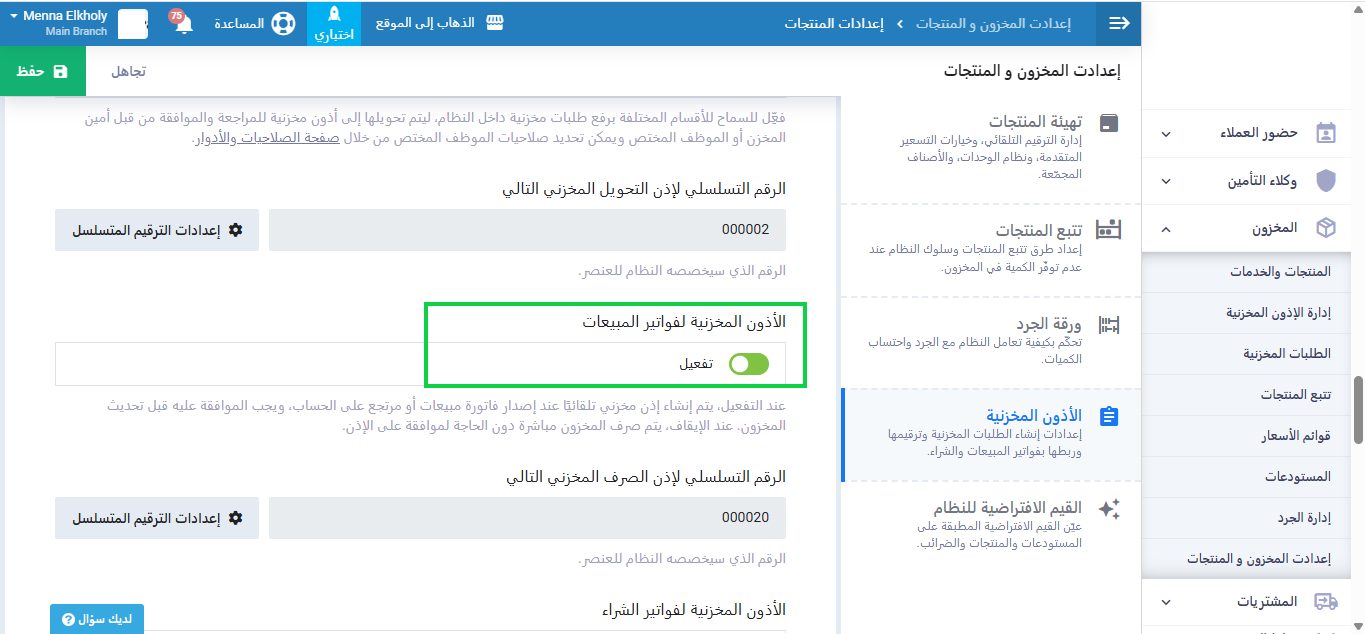1365x634 pixels.
Task: Click the green حفظ save button
Action: (x=43, y=71)
